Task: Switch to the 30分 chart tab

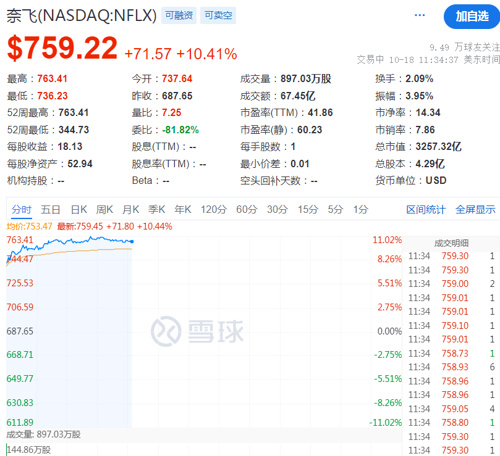Action: pos(277,210)
